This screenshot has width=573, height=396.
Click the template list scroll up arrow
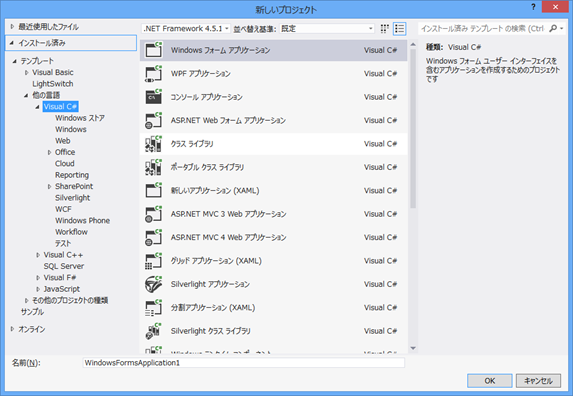[x=413, y=45]
